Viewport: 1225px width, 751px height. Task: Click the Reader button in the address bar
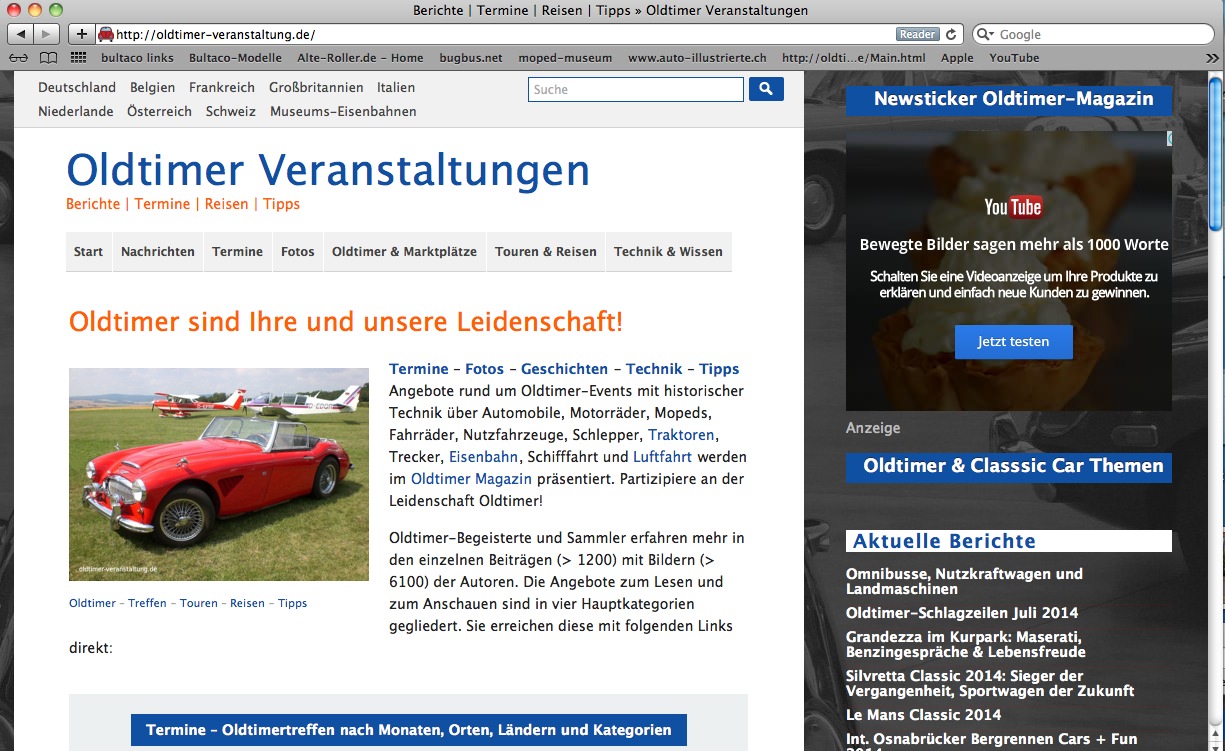[917, 34]
